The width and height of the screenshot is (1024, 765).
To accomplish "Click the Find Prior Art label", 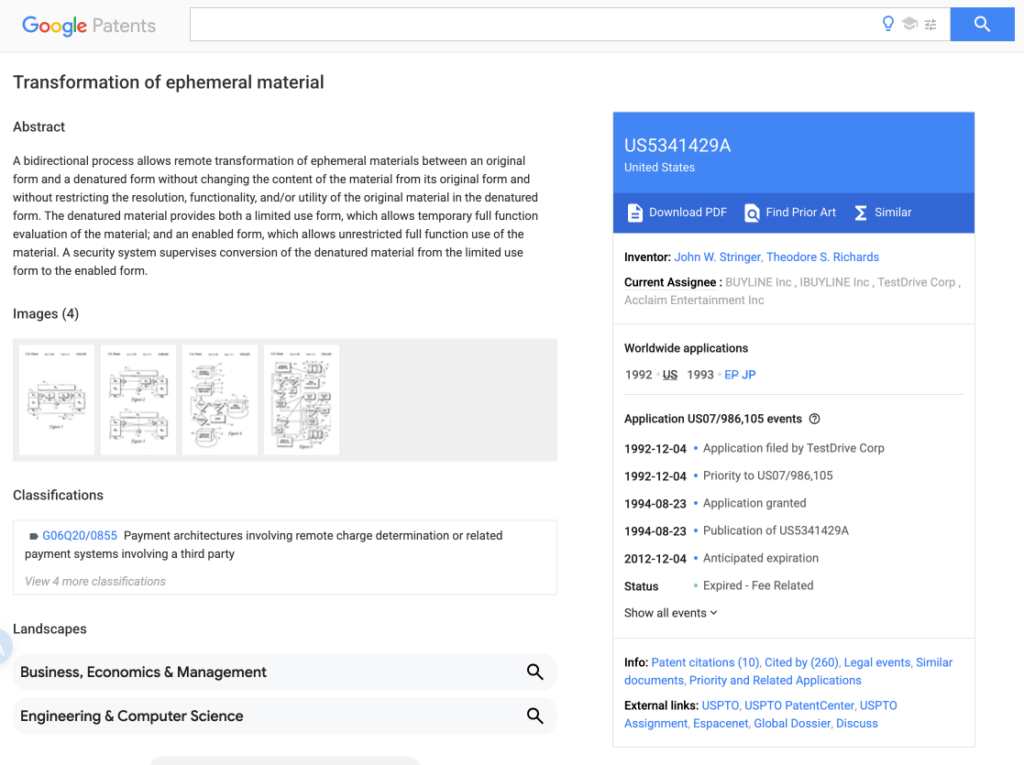I will pyautogui.click(x=801, y=212).
